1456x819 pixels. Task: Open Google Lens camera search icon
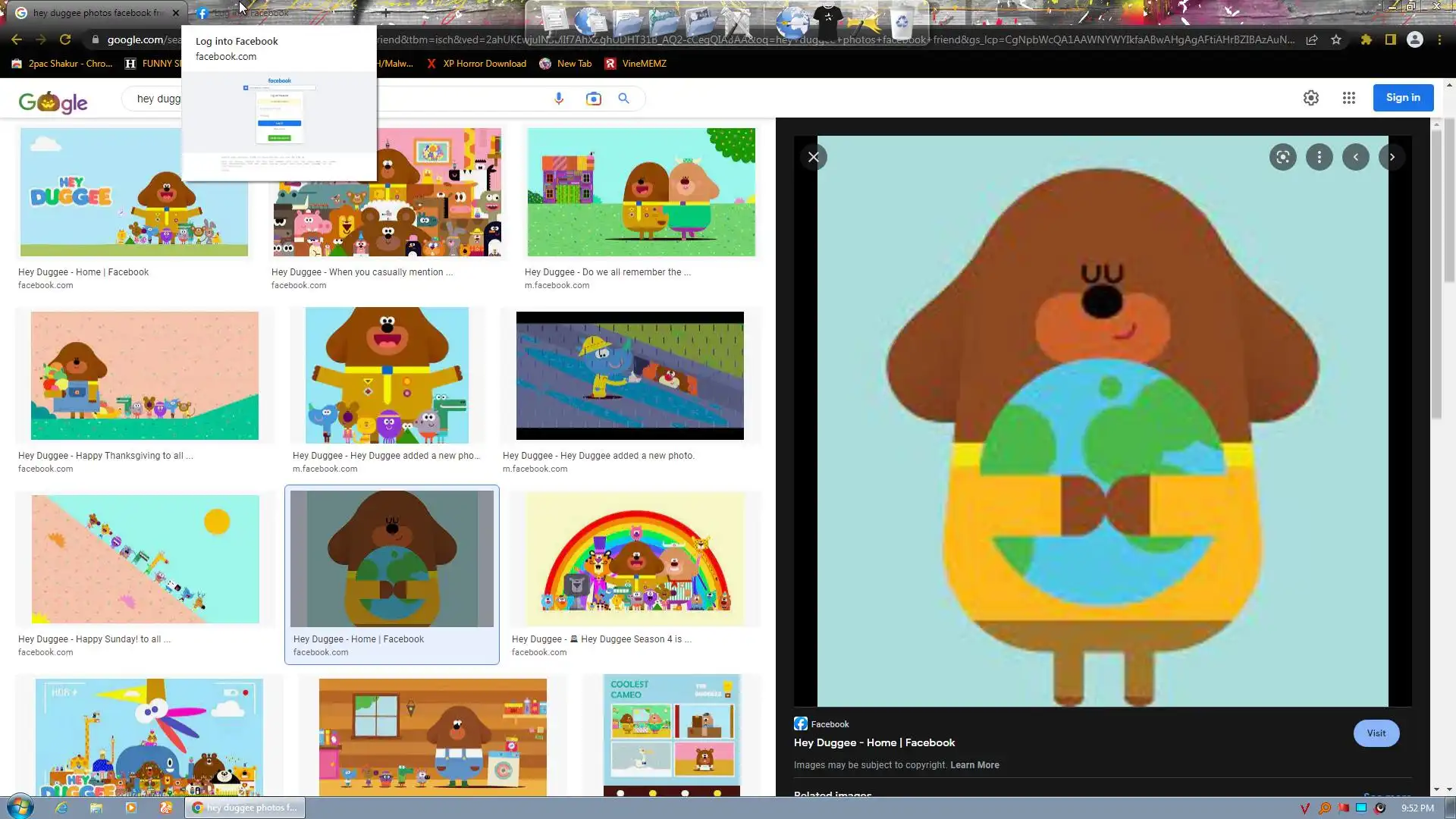pyautogui.click(x=593, y=99)
